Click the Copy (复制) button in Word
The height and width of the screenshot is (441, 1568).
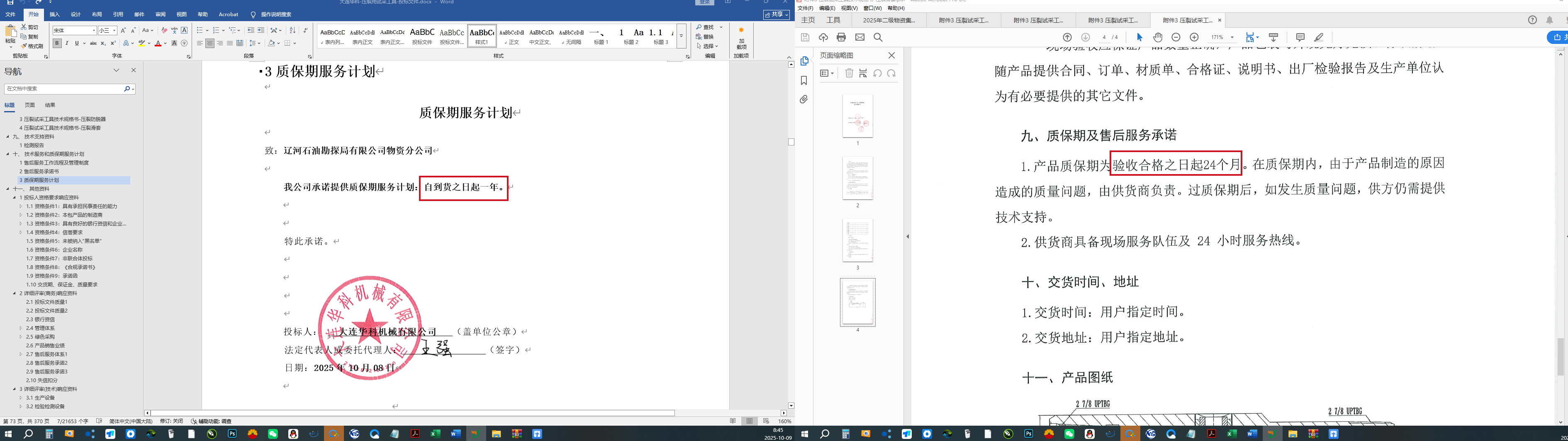(x=29, y=36)
